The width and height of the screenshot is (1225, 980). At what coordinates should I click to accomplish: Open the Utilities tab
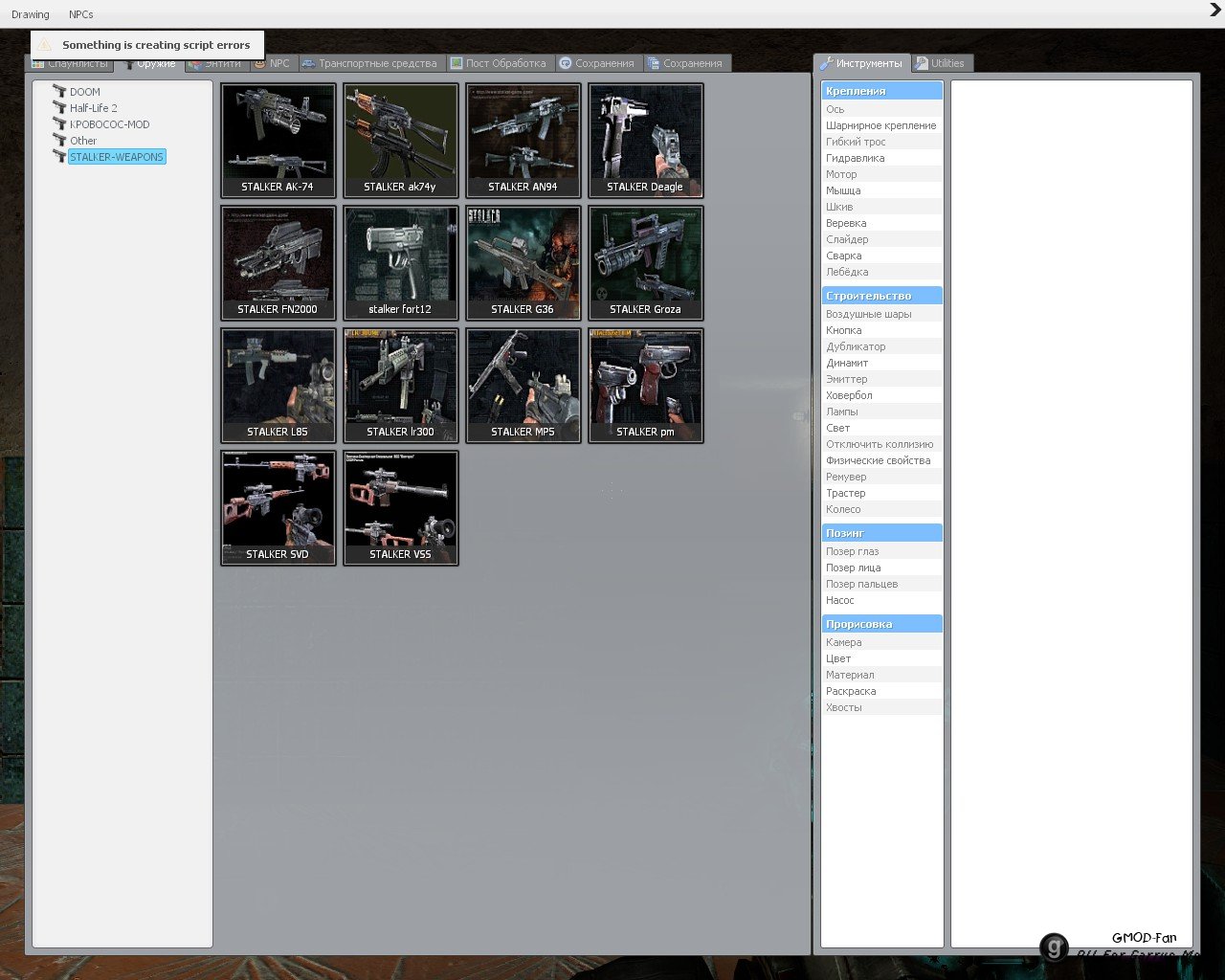[x=941, y=63]
